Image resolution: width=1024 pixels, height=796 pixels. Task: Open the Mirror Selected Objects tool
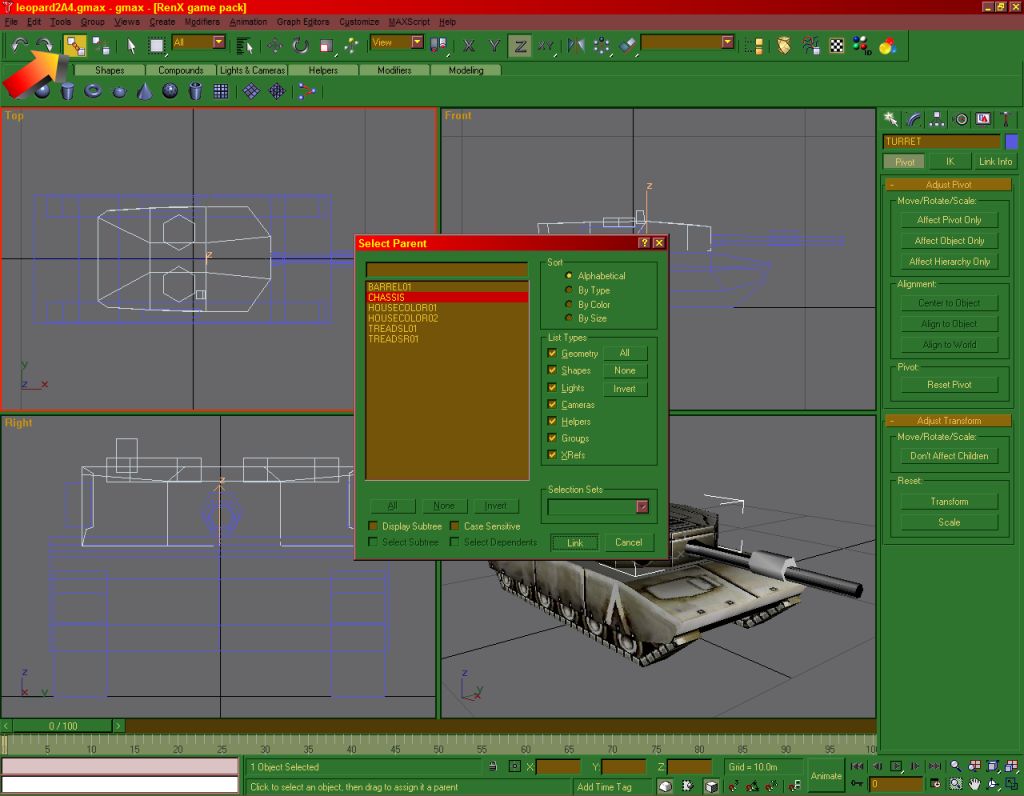(x=576, y=45)
